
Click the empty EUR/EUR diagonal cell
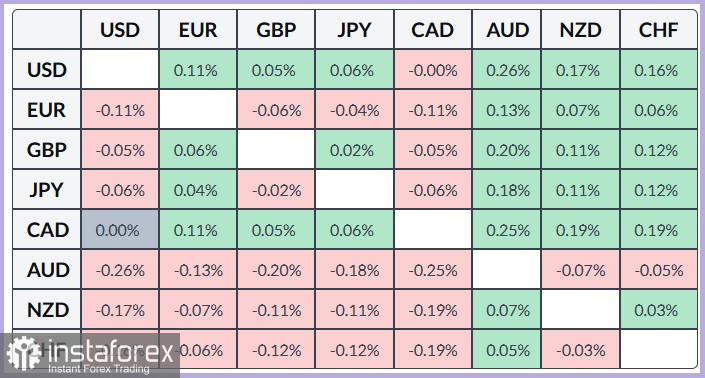(198, 110)
